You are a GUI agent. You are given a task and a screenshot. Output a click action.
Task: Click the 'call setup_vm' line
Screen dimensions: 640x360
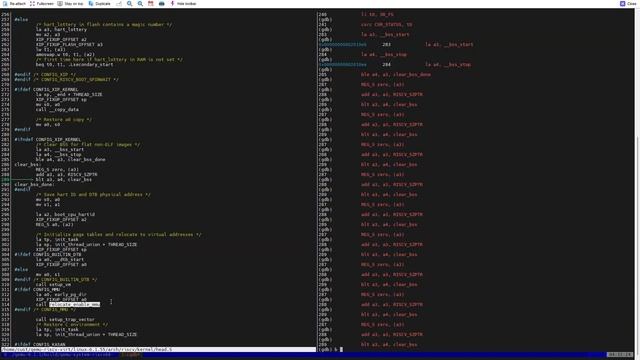[53, 284]
